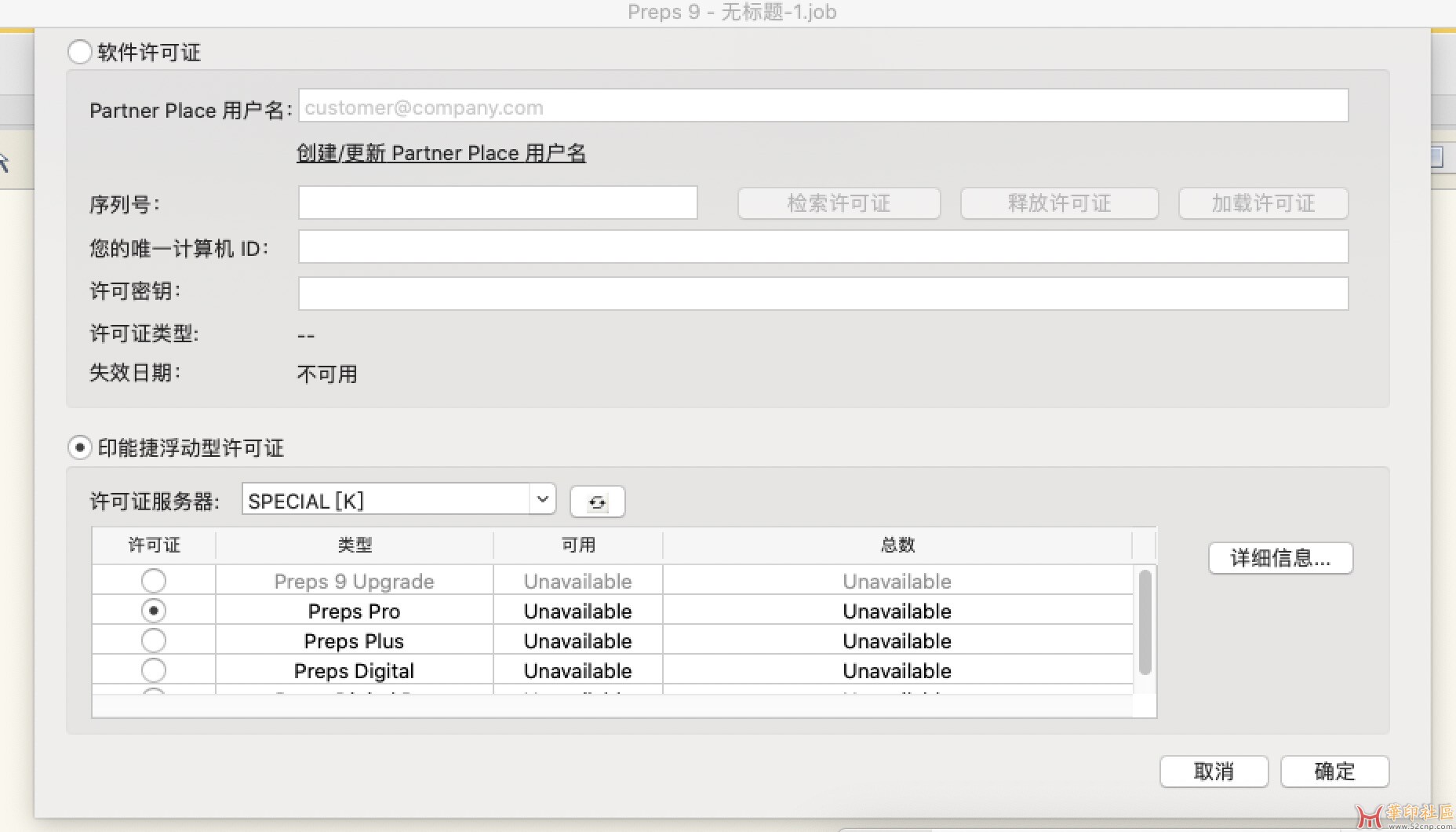Click the 许可密钥 input field
This screenshot has width=1456, height=832.
(823, 294)
